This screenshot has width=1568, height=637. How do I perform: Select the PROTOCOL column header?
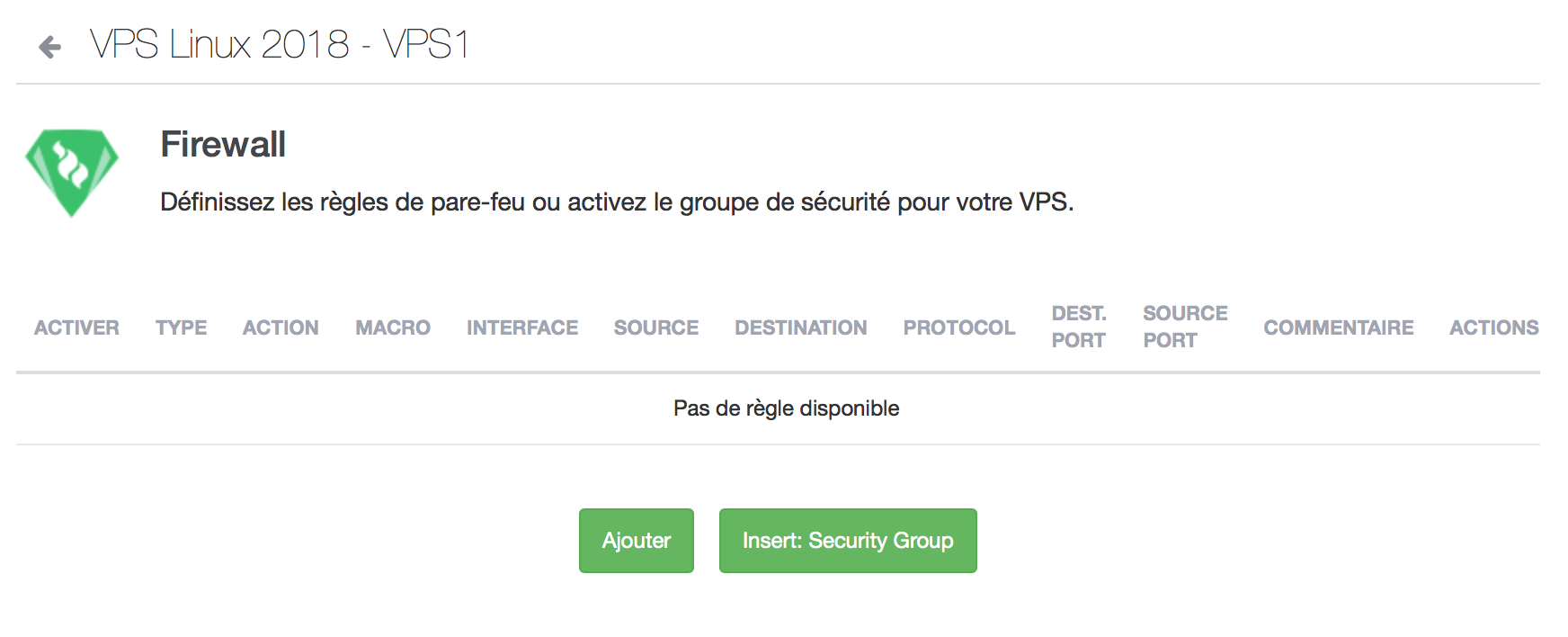pos(959,327)
